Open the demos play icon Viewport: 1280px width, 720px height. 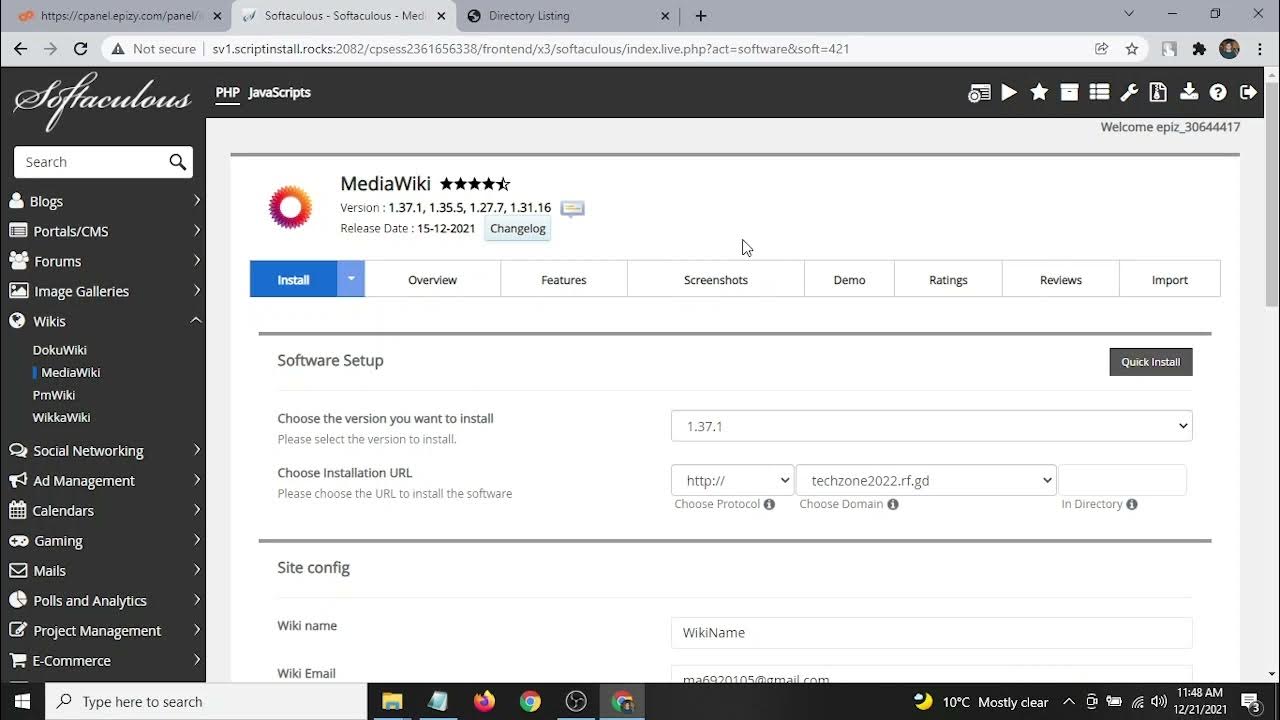pyautogui.click(x=1009, y=92)
